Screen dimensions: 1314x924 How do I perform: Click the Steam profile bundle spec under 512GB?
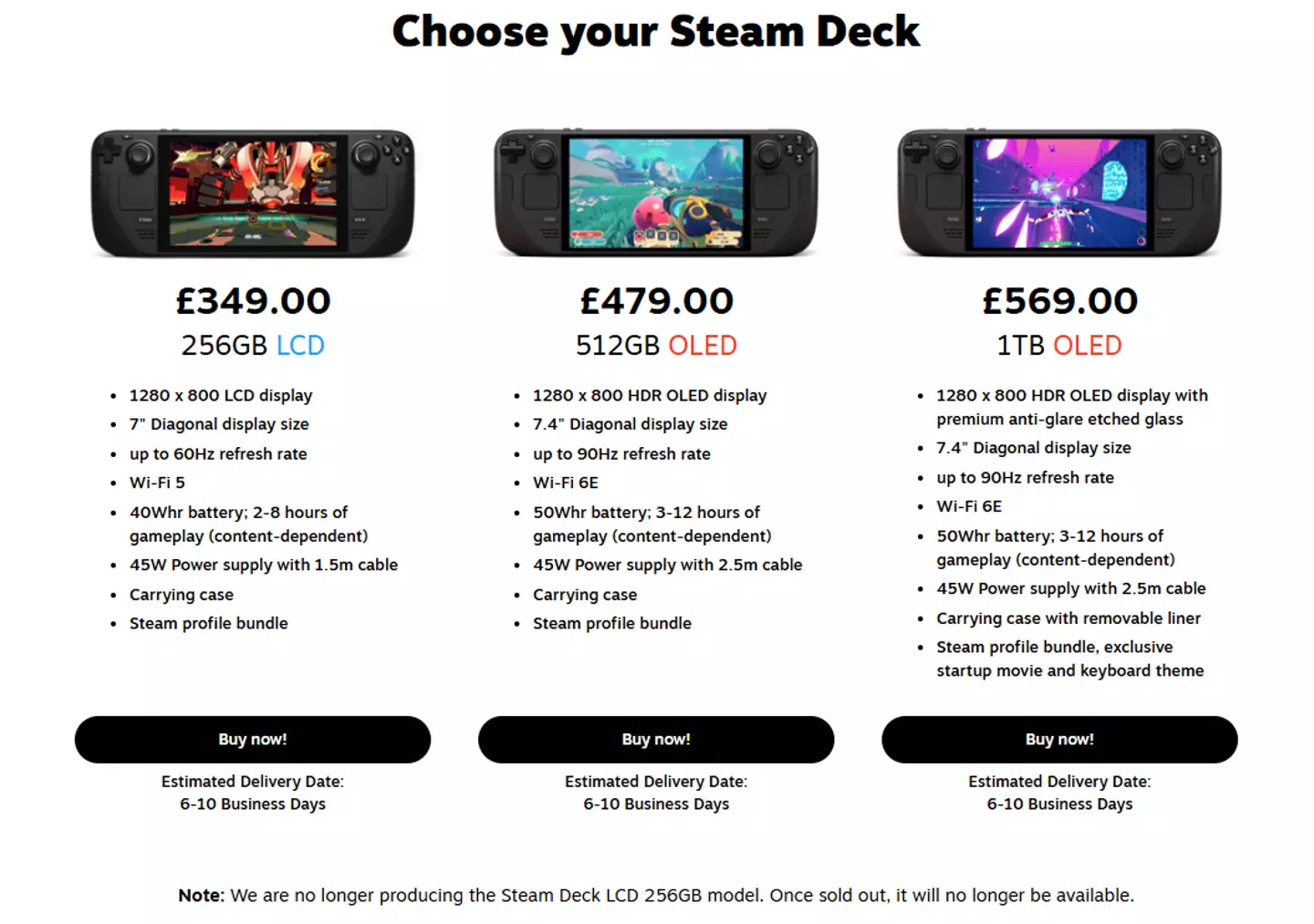611,623
